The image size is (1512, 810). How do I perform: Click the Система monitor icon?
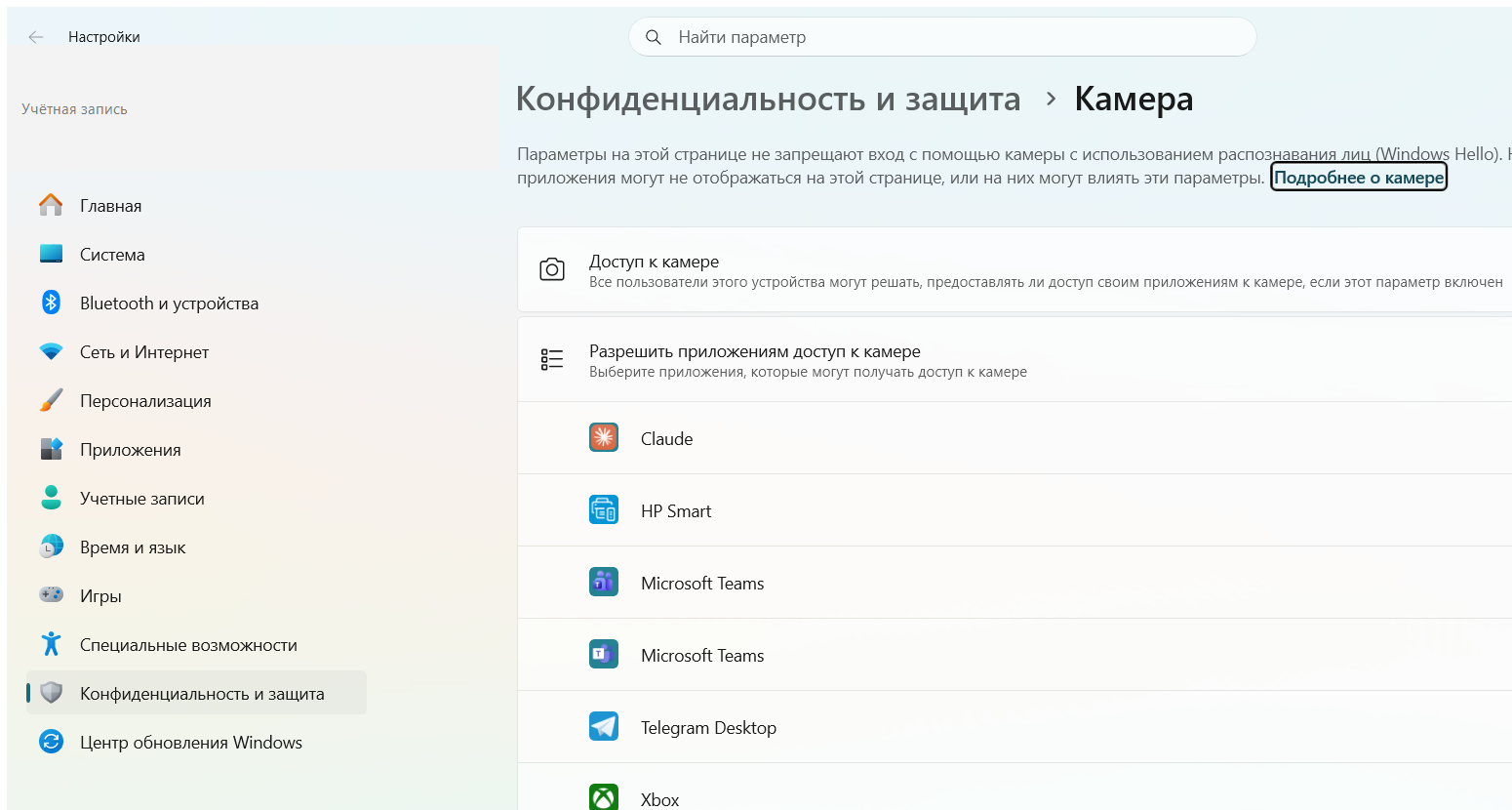(x=51, y=254)
